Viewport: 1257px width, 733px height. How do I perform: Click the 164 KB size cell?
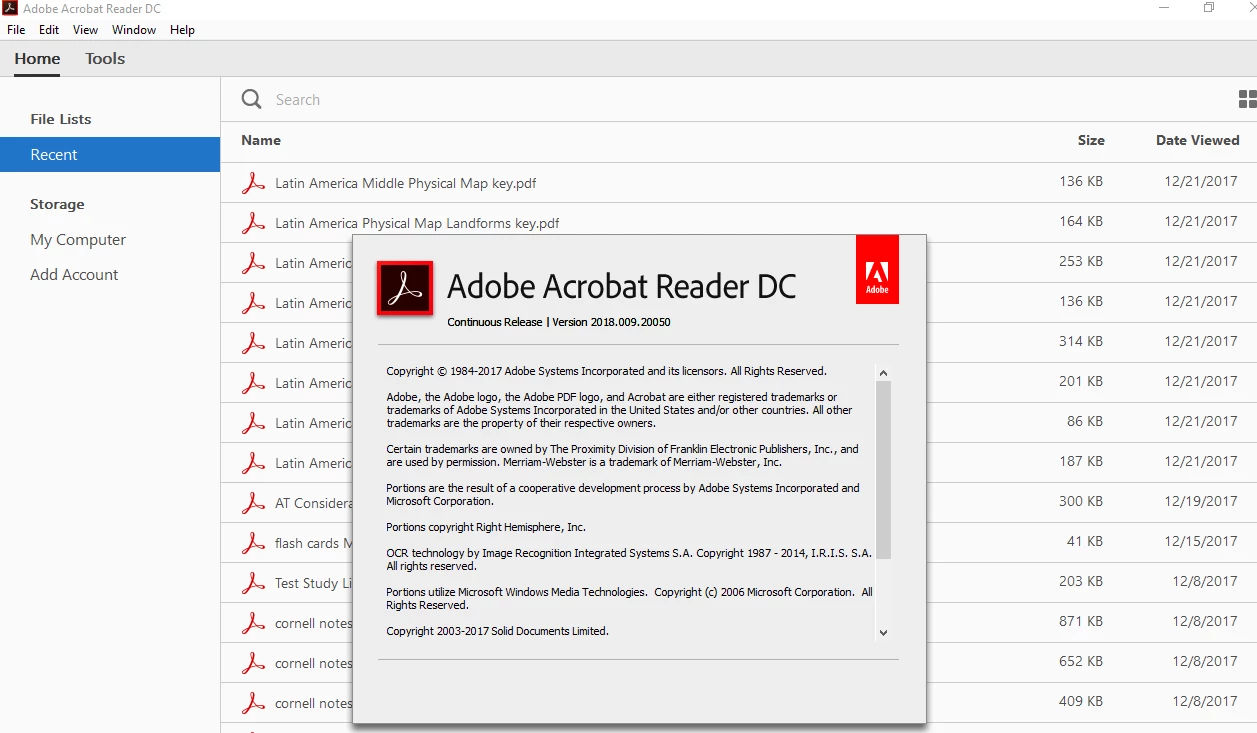pos(1081,221)
